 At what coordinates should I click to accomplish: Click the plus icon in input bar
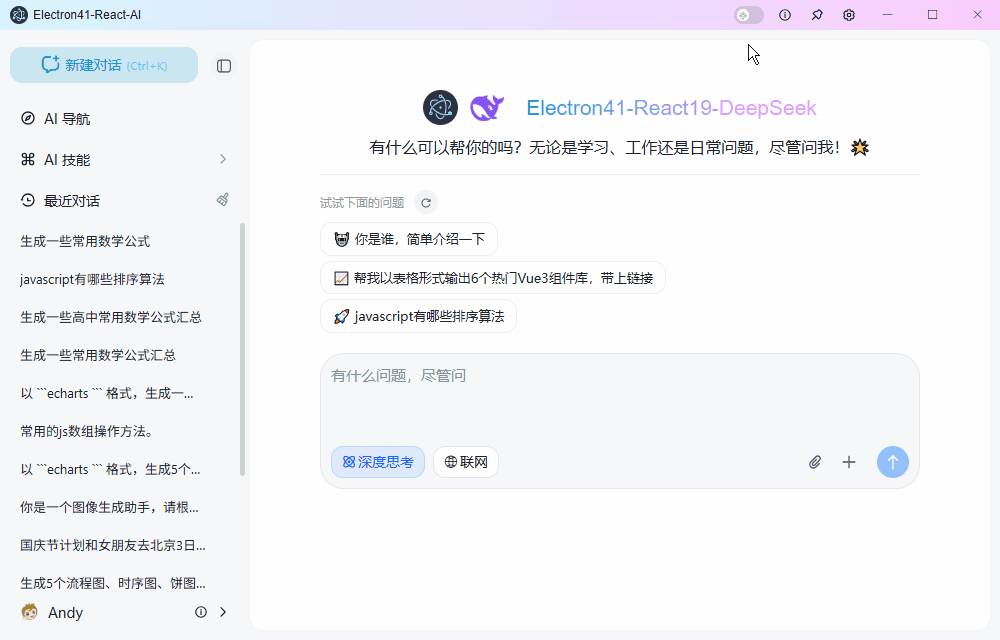(x=849, y=462)
